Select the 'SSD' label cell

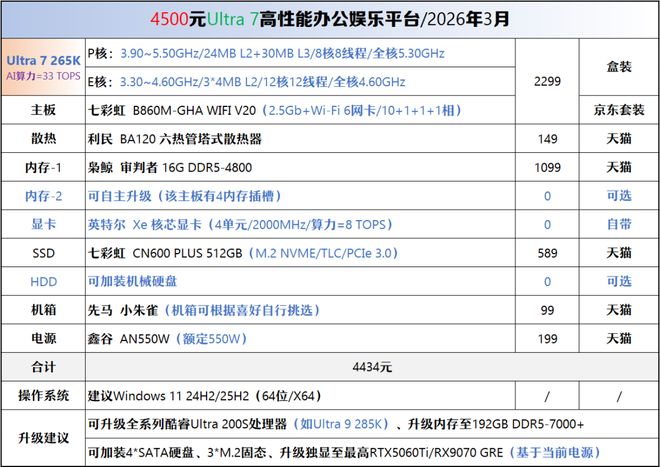pyautogui.click(x=43, y=253)
